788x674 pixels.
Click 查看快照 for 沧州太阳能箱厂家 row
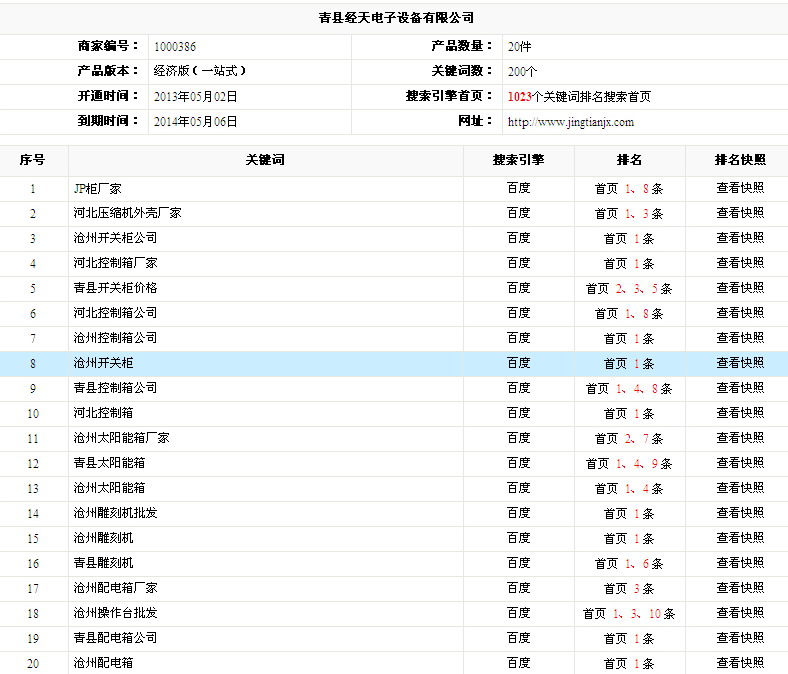pos(740,438)
